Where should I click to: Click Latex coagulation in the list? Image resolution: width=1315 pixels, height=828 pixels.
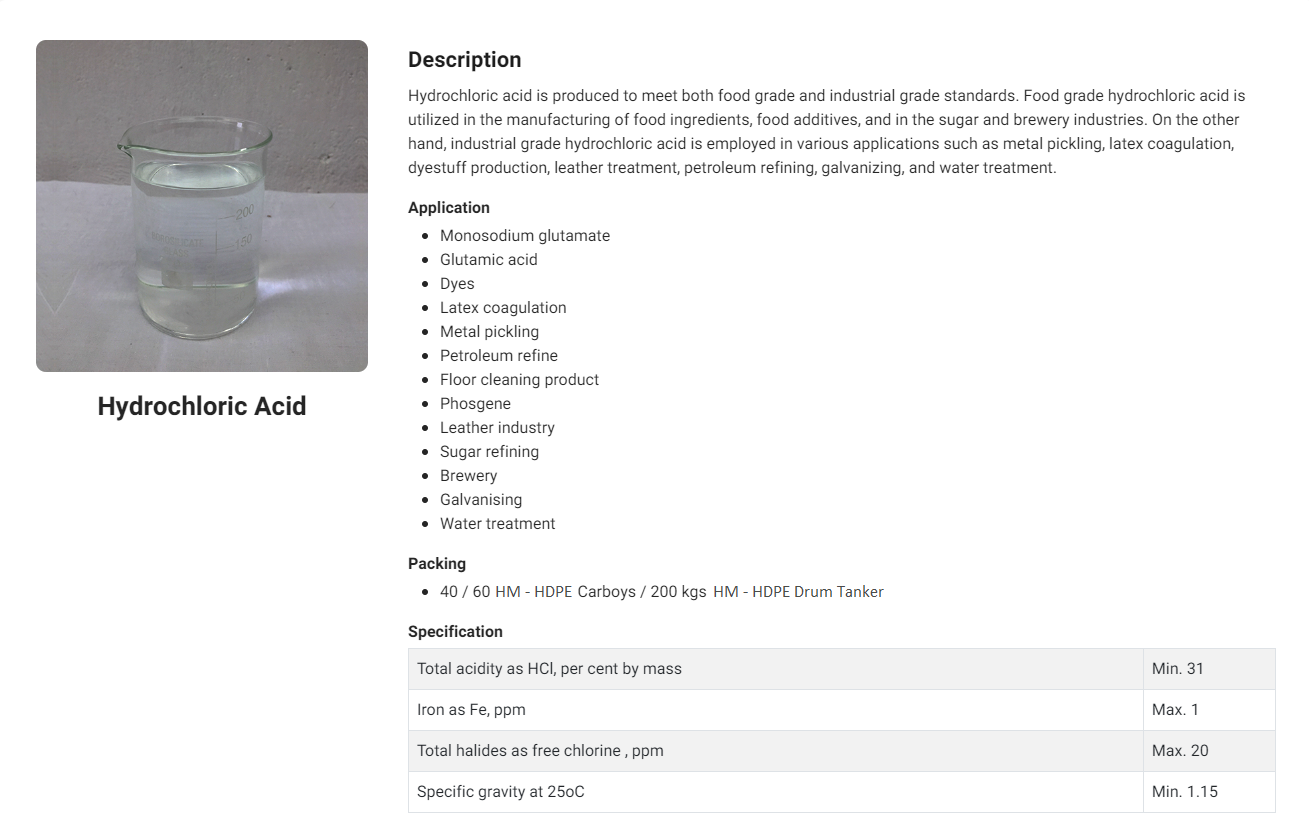[503, 308]
